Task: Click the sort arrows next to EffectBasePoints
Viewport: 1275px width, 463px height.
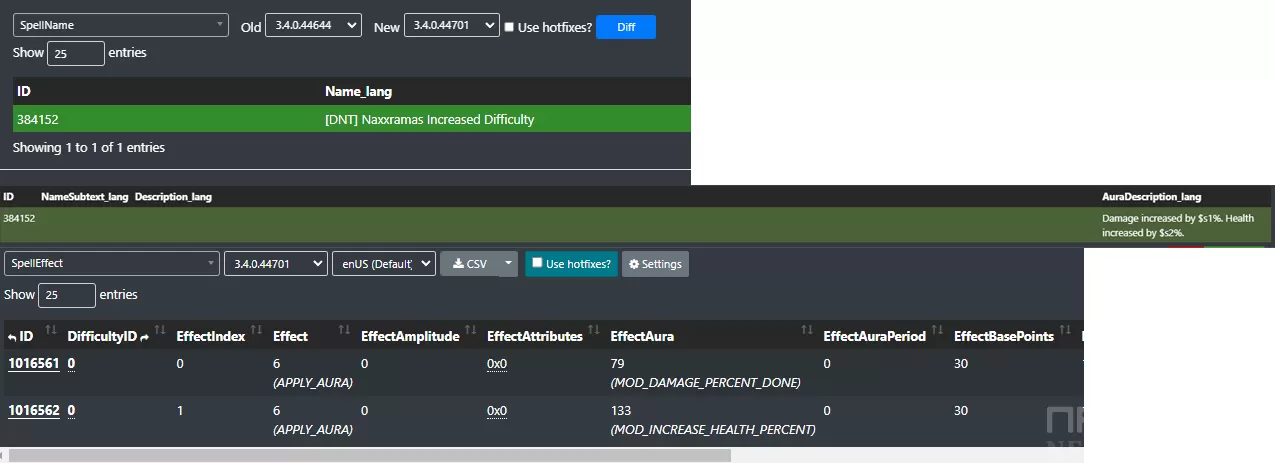Action: 1064,331
